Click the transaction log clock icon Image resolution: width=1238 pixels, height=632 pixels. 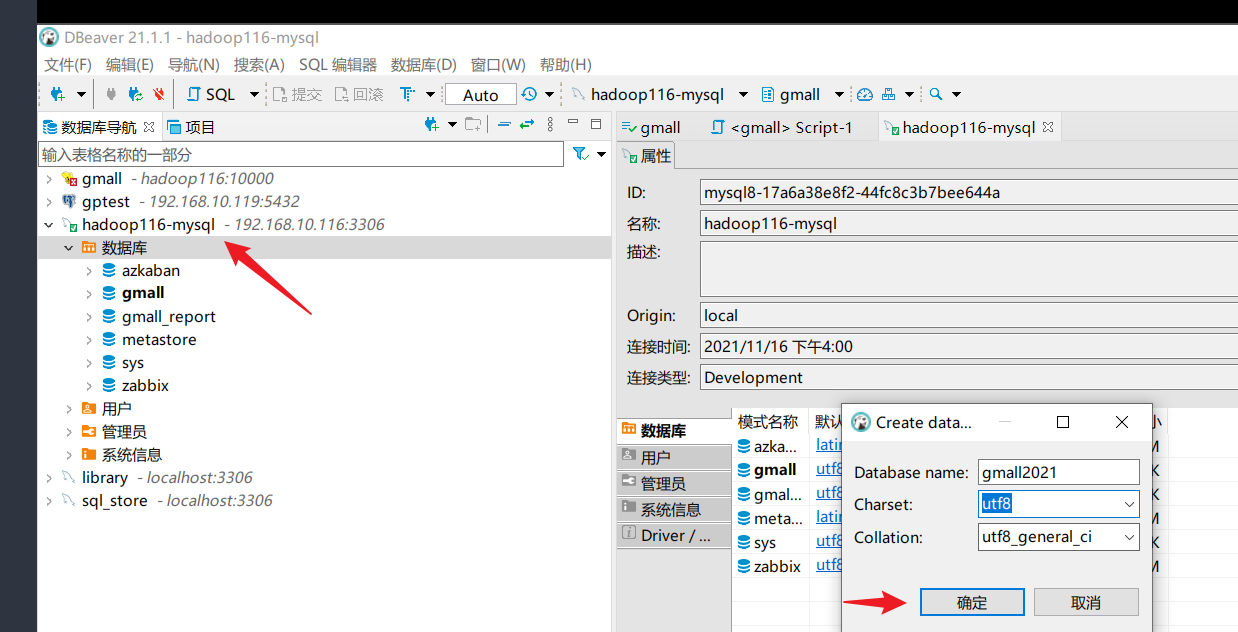(528, 94)
